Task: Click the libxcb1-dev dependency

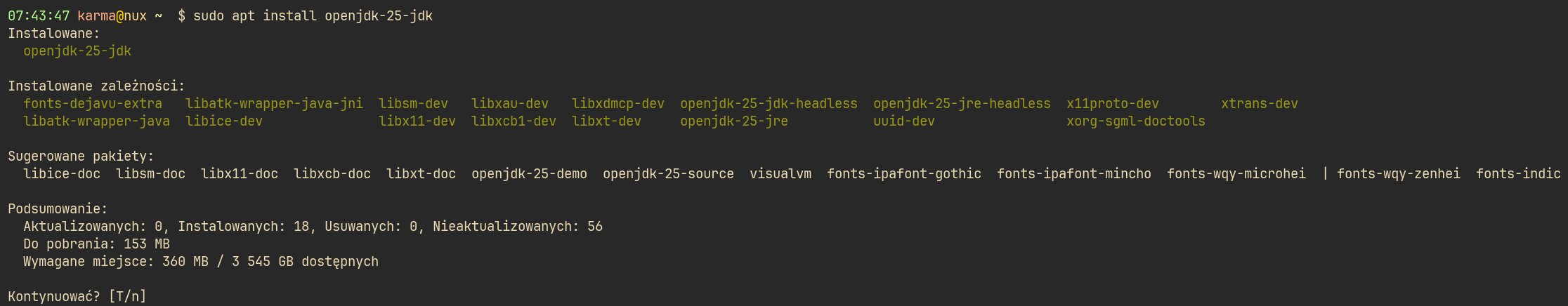Action: click(514, 121)
